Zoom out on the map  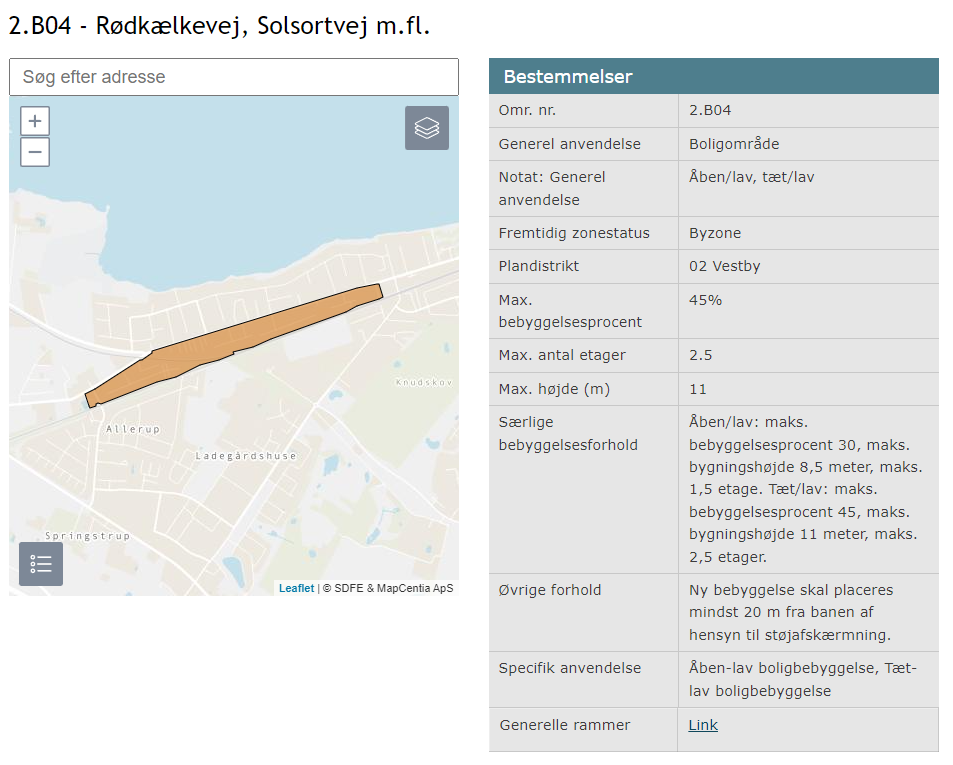[x=35, y=152]
